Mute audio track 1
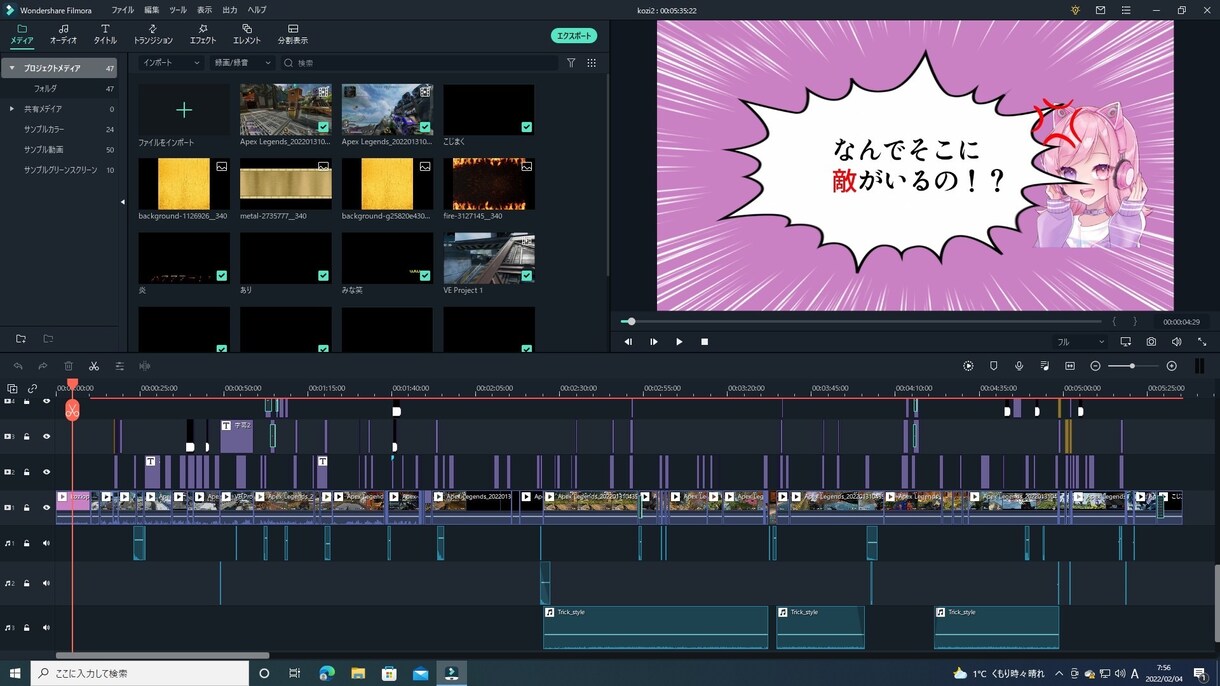This screenshot has width=1220, height=686. click(x=46, y=543)
